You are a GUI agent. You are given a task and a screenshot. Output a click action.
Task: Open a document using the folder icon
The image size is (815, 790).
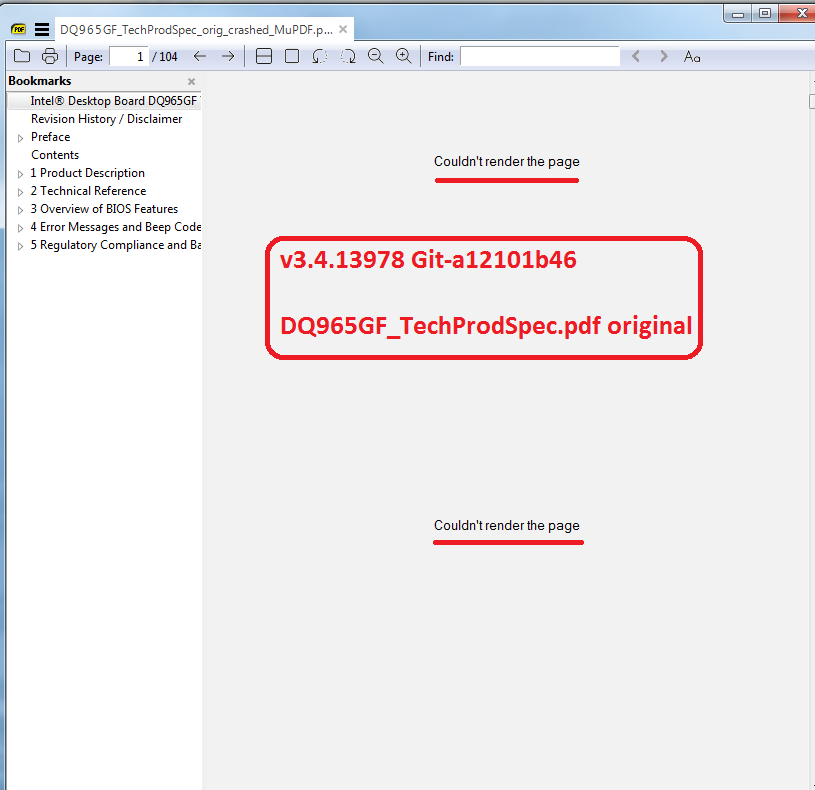pos(22,56)
